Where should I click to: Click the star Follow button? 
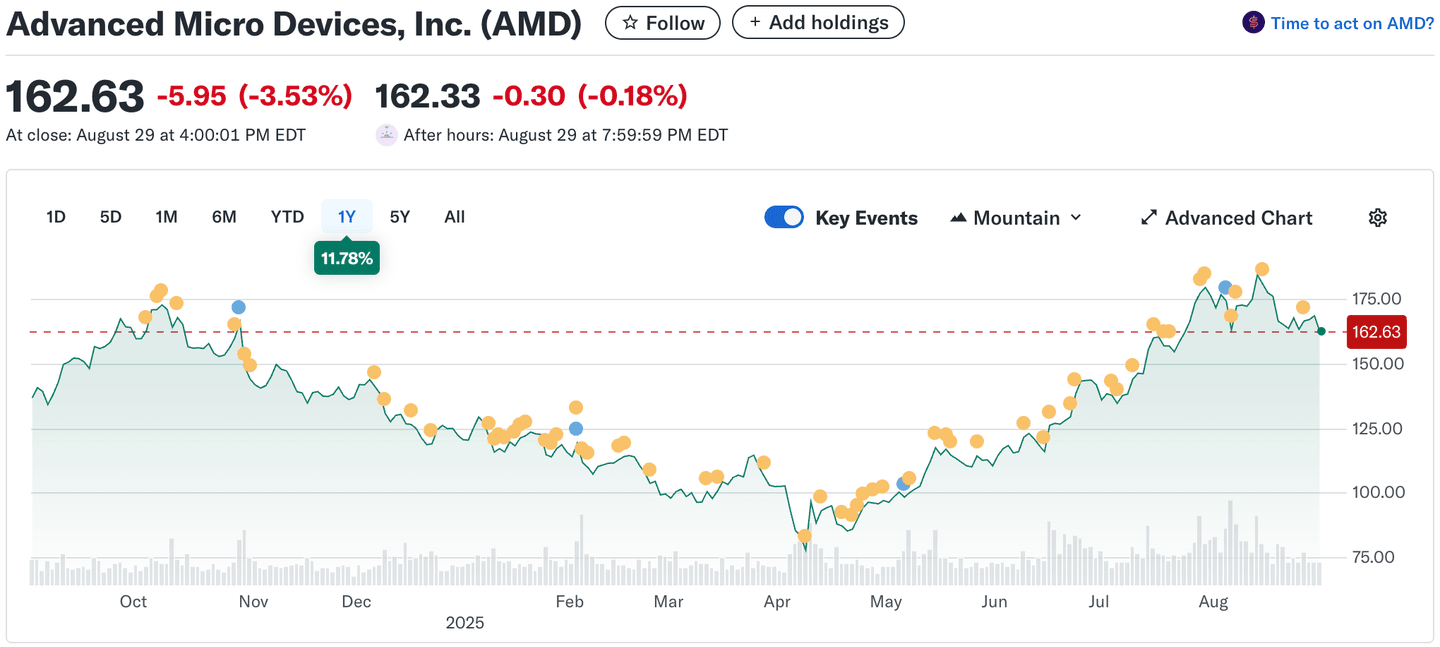[x=662, y=22]
